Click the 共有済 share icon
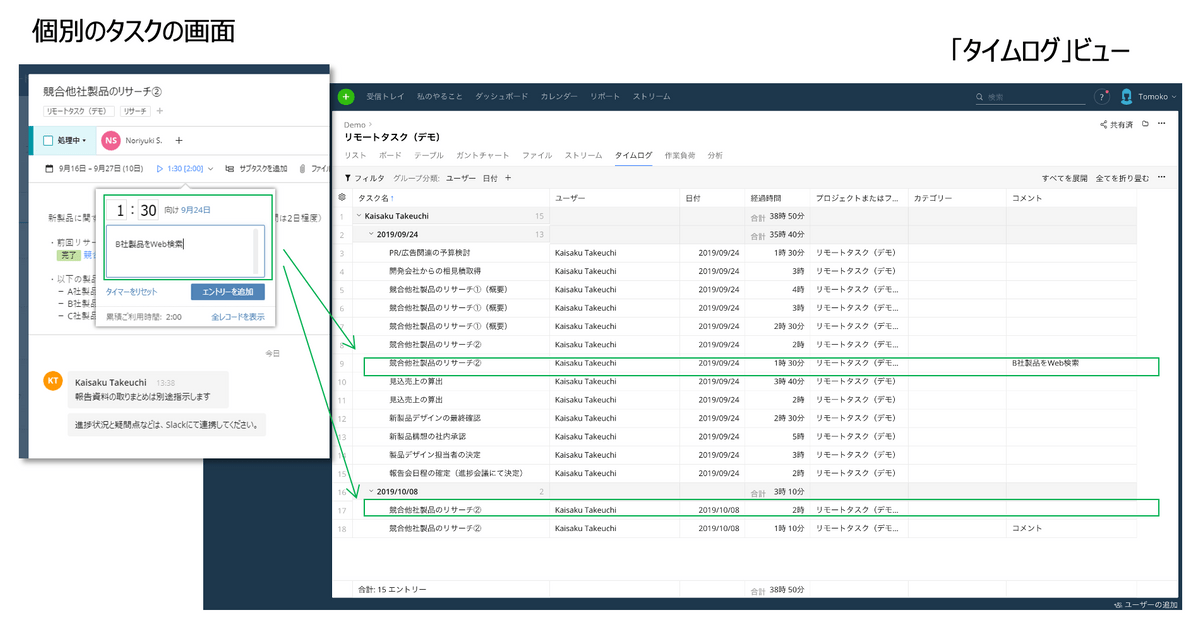 1103,125
